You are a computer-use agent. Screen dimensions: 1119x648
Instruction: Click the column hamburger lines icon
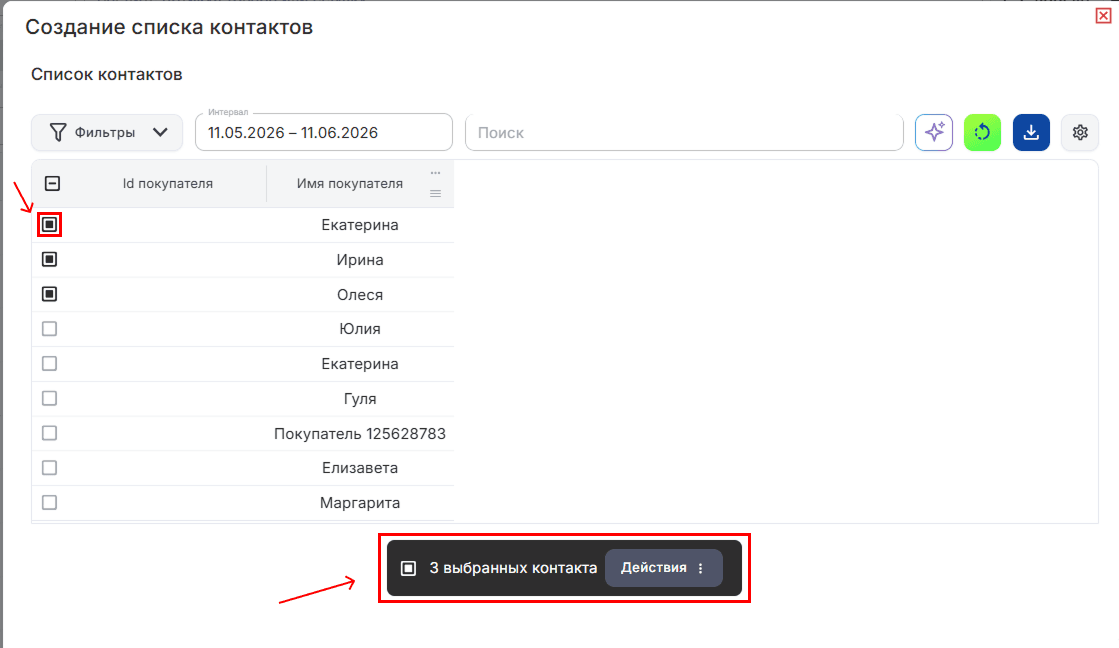(435, 193)
